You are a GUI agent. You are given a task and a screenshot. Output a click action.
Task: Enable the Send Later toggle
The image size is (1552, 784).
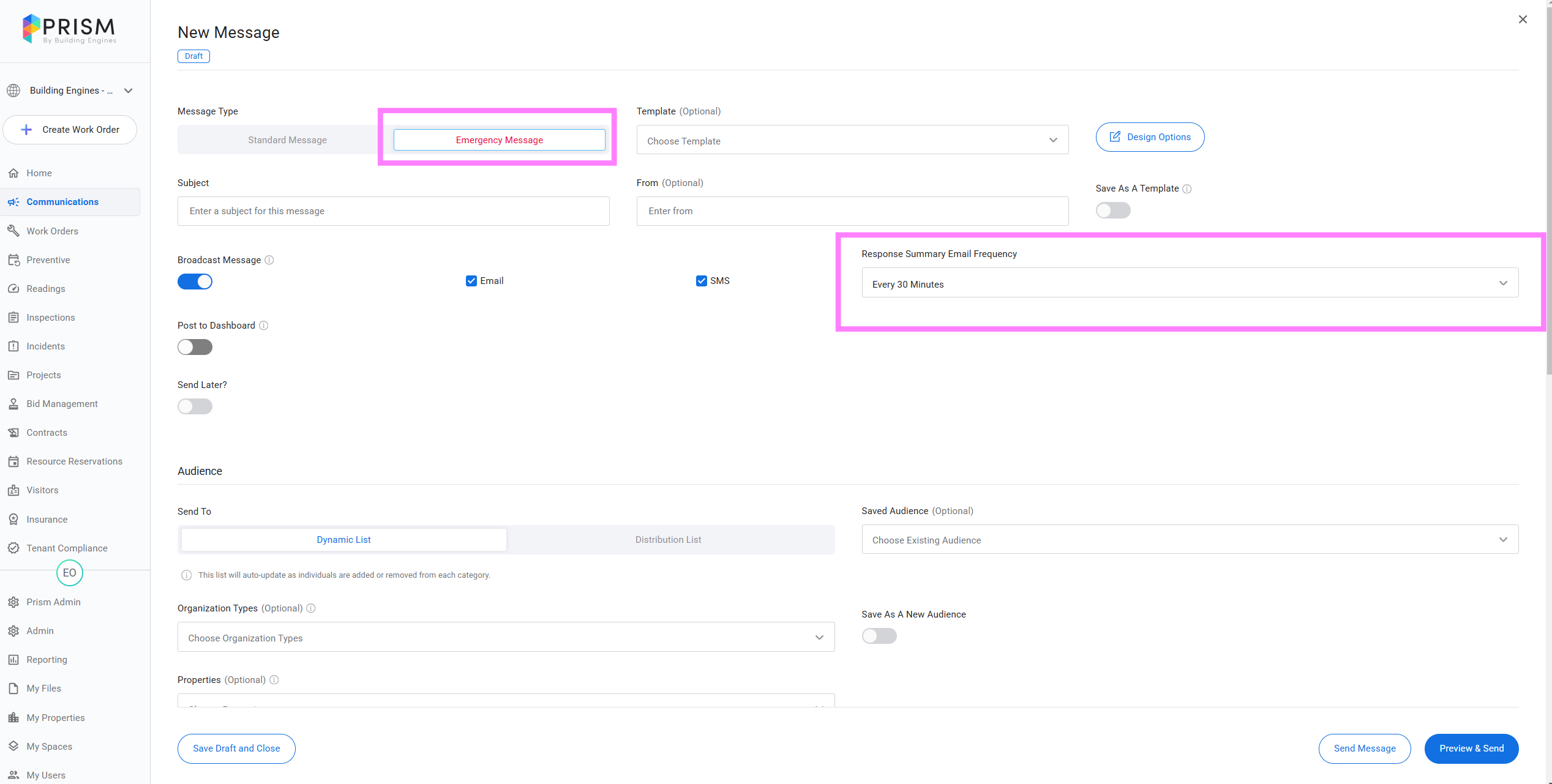point(195,406)
